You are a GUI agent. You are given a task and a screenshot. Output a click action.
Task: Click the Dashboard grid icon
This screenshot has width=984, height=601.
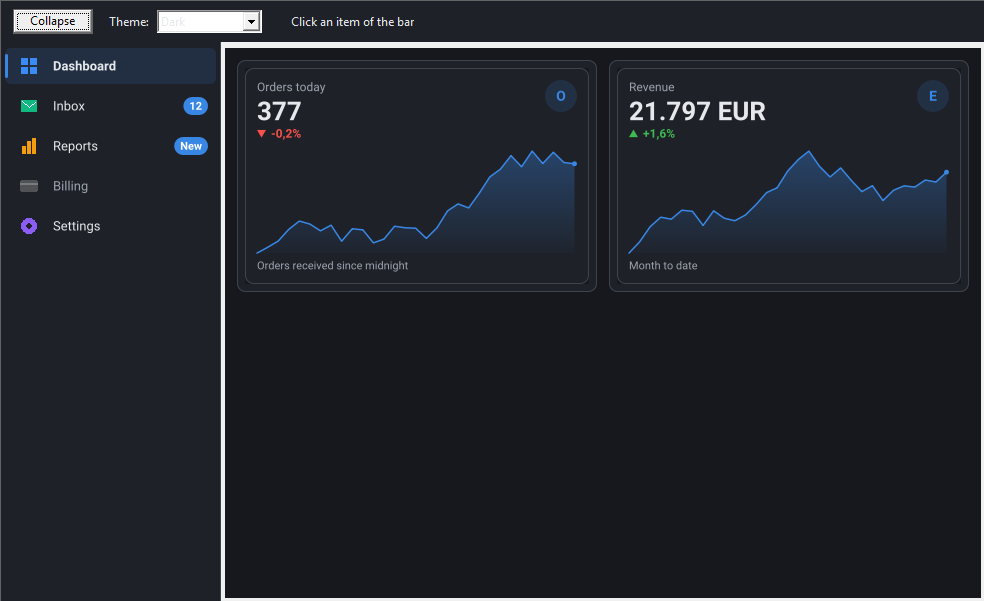(x=29, y=66)
